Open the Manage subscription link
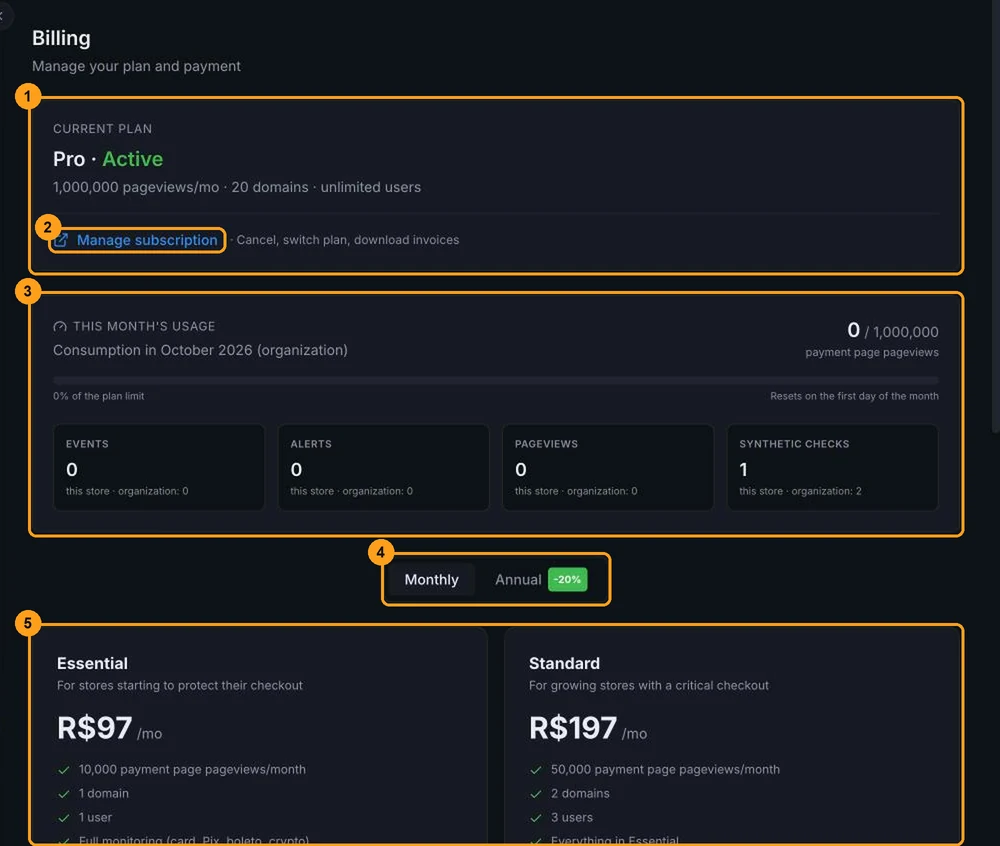 tap(147, 240)
